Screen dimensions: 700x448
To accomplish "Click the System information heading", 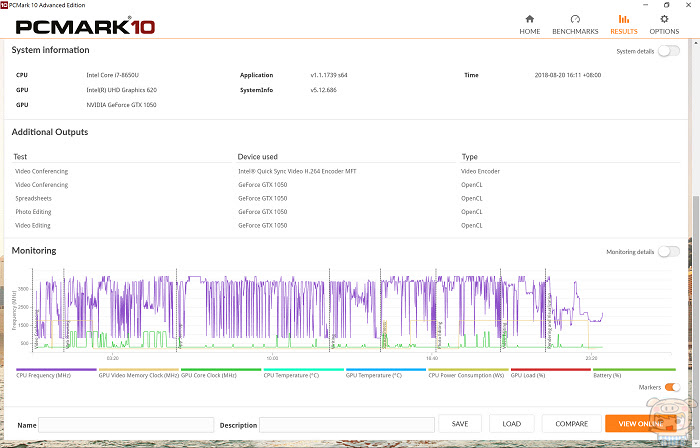I will (x=50, y=50).
